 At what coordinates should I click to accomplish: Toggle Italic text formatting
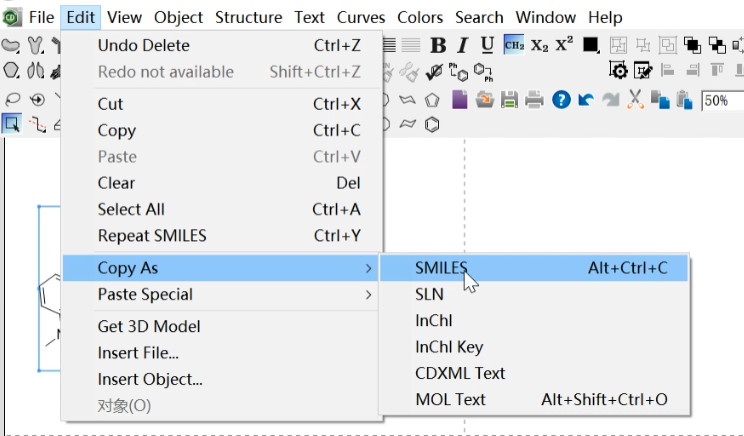(462, 46)
